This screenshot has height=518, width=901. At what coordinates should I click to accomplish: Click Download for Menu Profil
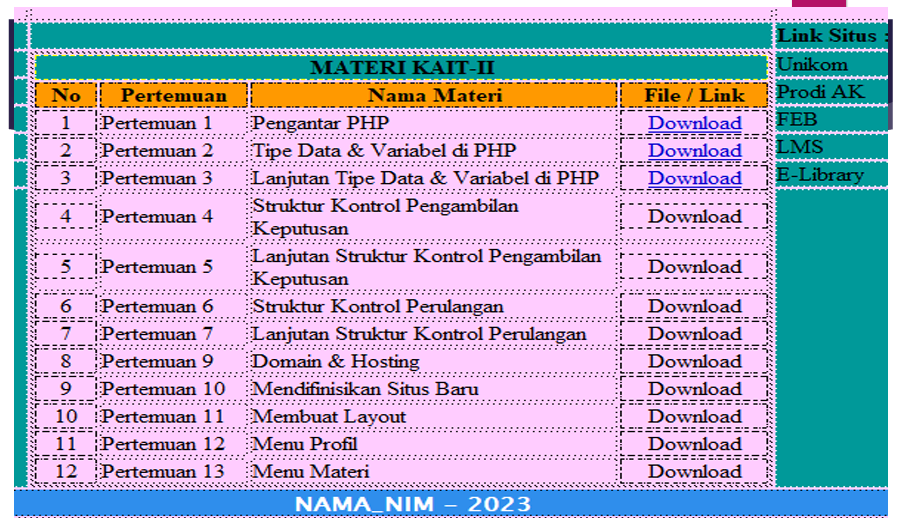point(694,444)
